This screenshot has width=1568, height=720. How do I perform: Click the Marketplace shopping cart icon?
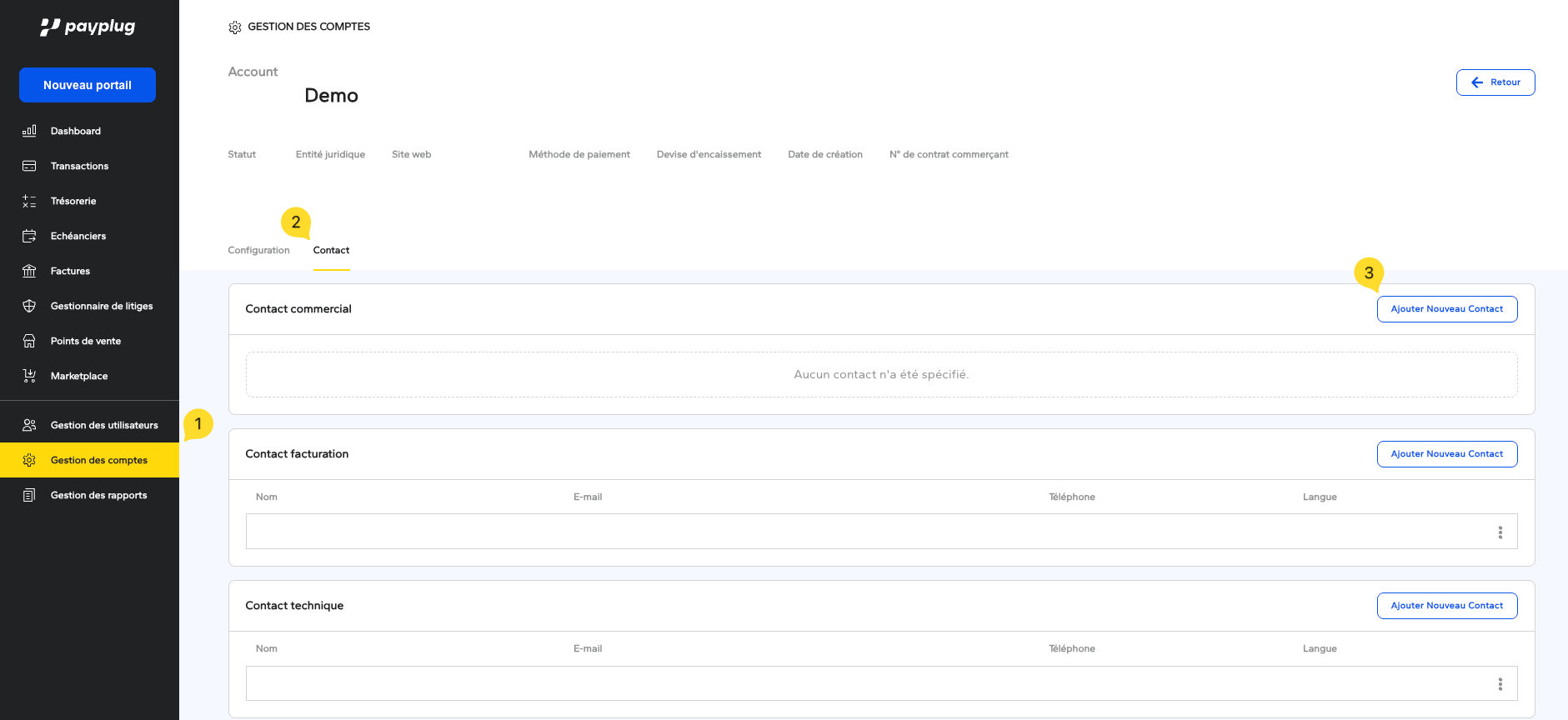click(x=29, y=376)
